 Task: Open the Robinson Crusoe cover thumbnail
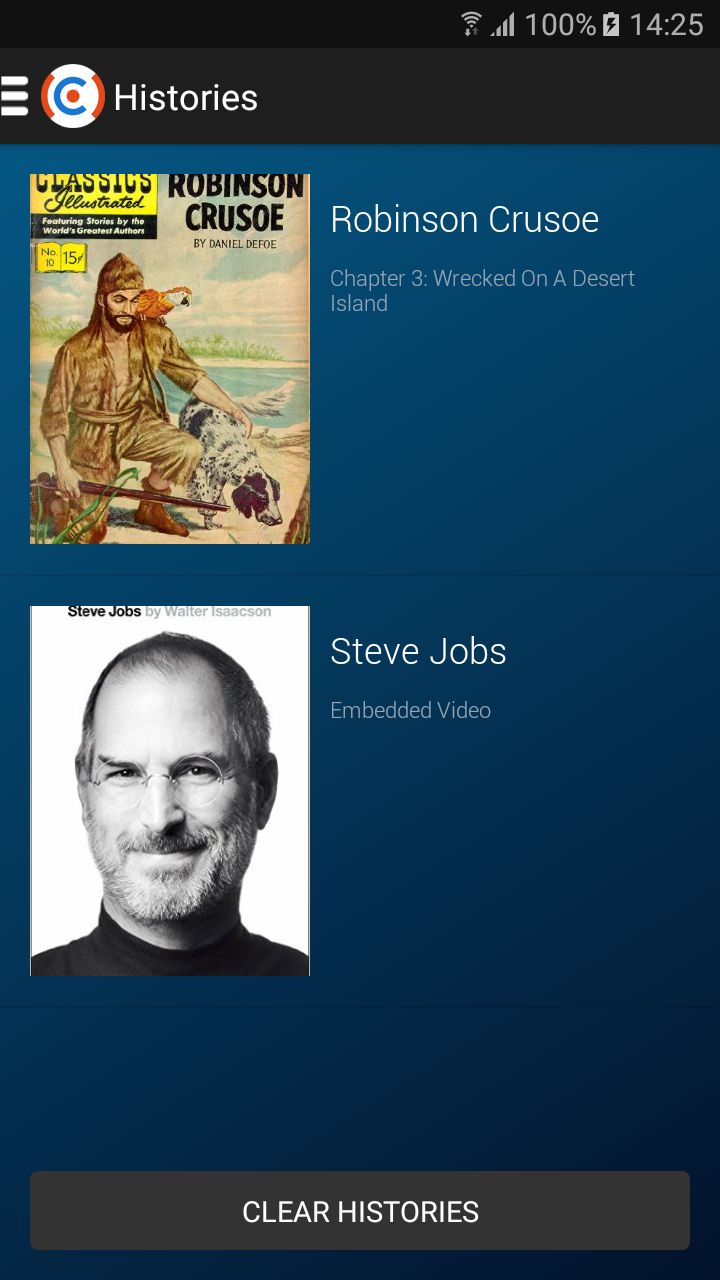[x=170, y=359]
